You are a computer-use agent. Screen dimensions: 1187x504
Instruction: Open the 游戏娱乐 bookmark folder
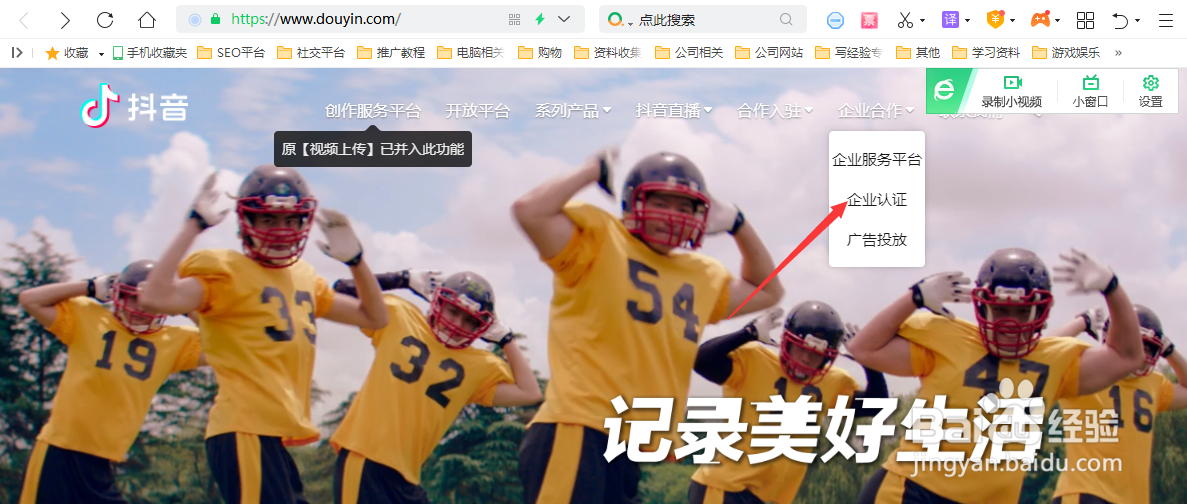[x=1066, y=52]
